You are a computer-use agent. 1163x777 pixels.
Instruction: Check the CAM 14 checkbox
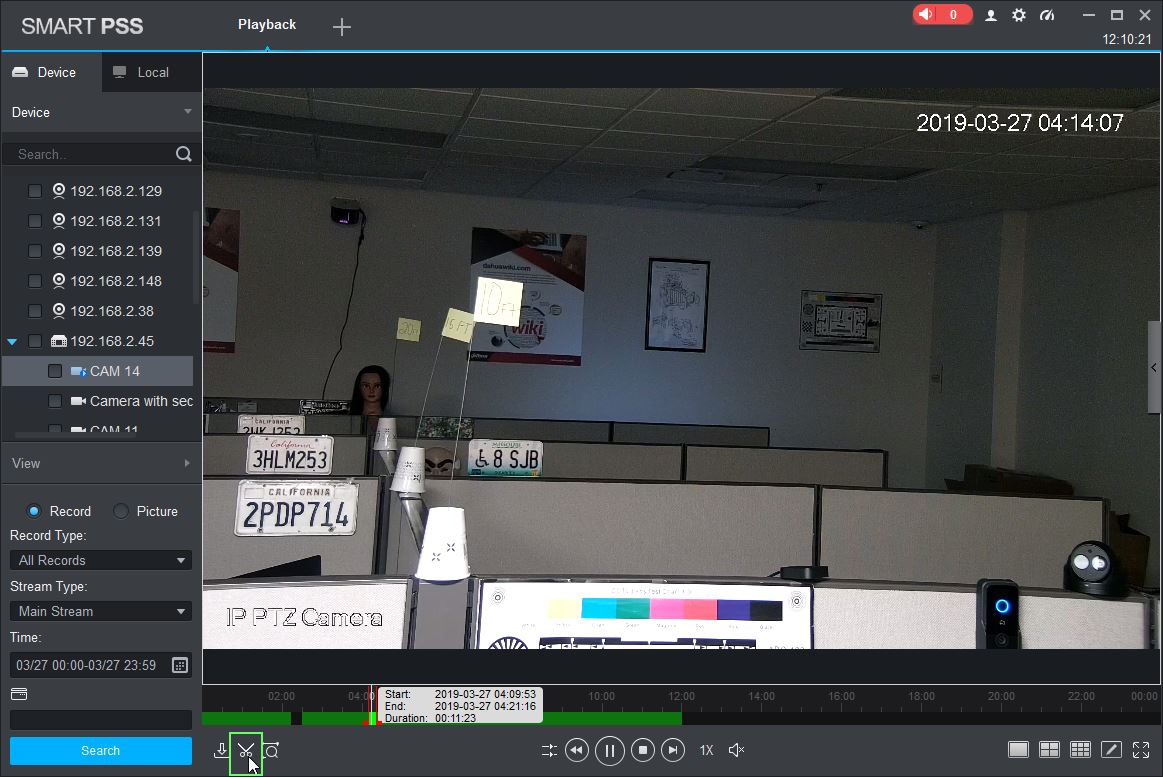pos(55,371)
